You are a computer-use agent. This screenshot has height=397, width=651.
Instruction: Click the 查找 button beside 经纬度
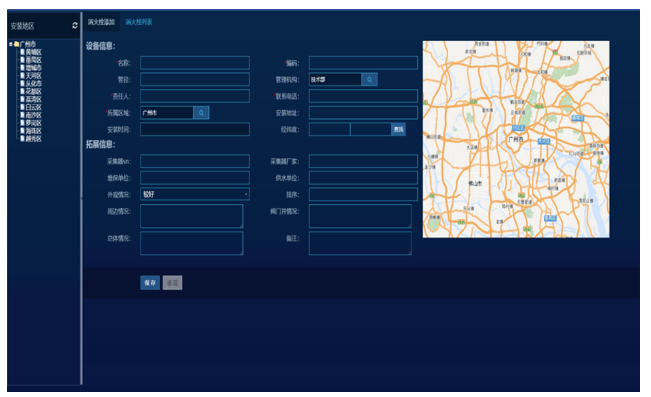pyautogui.click(x=398, y=129)
